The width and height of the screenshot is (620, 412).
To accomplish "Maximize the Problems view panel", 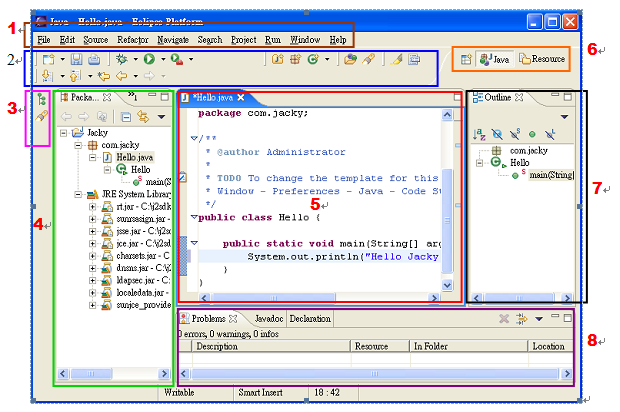I will pyautogui.click(x=567, y=318).
